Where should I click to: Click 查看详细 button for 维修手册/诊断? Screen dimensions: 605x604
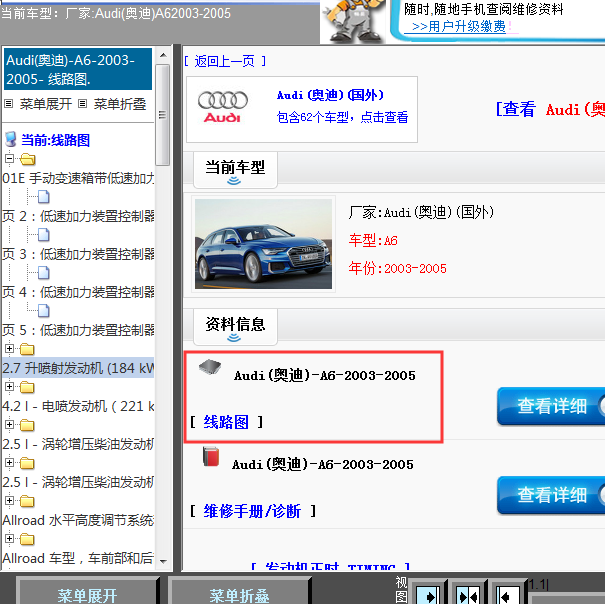tap(551, 495)
